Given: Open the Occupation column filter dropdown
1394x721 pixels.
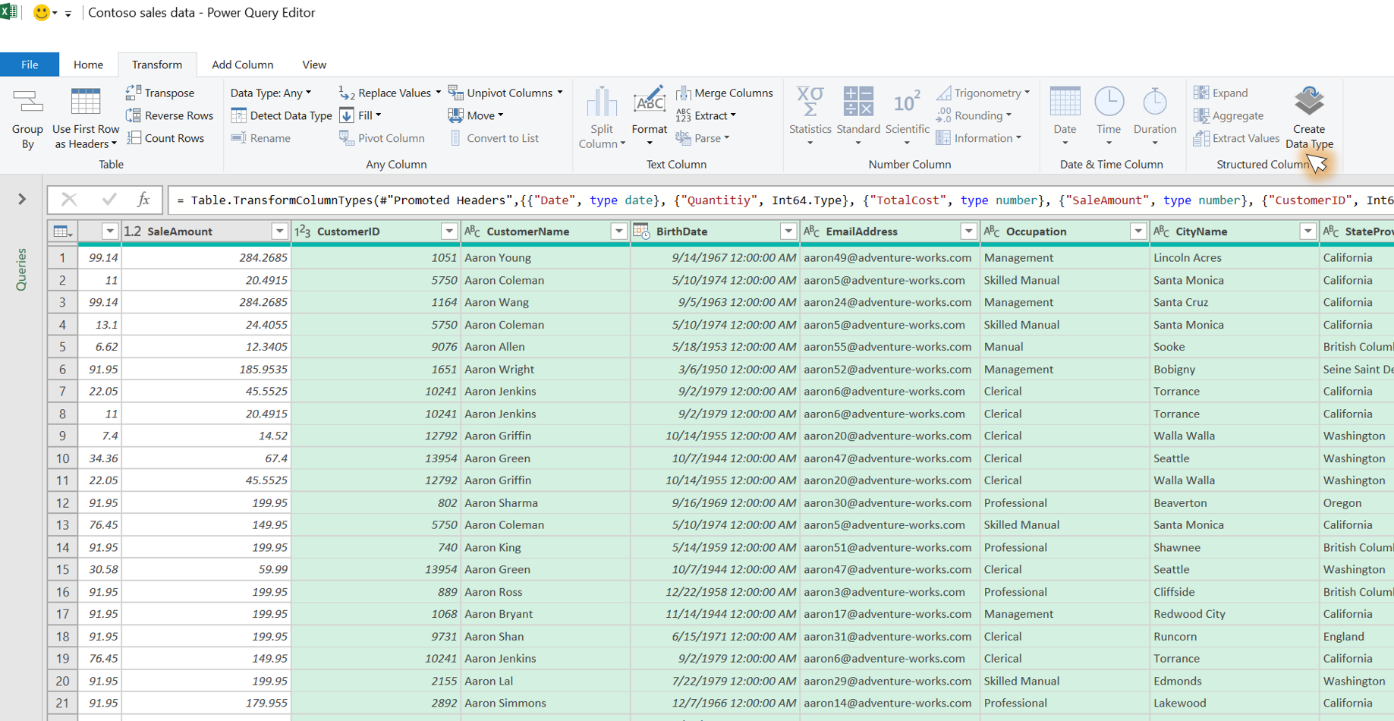Looking at the screenshot, I should coord(1138,232).
